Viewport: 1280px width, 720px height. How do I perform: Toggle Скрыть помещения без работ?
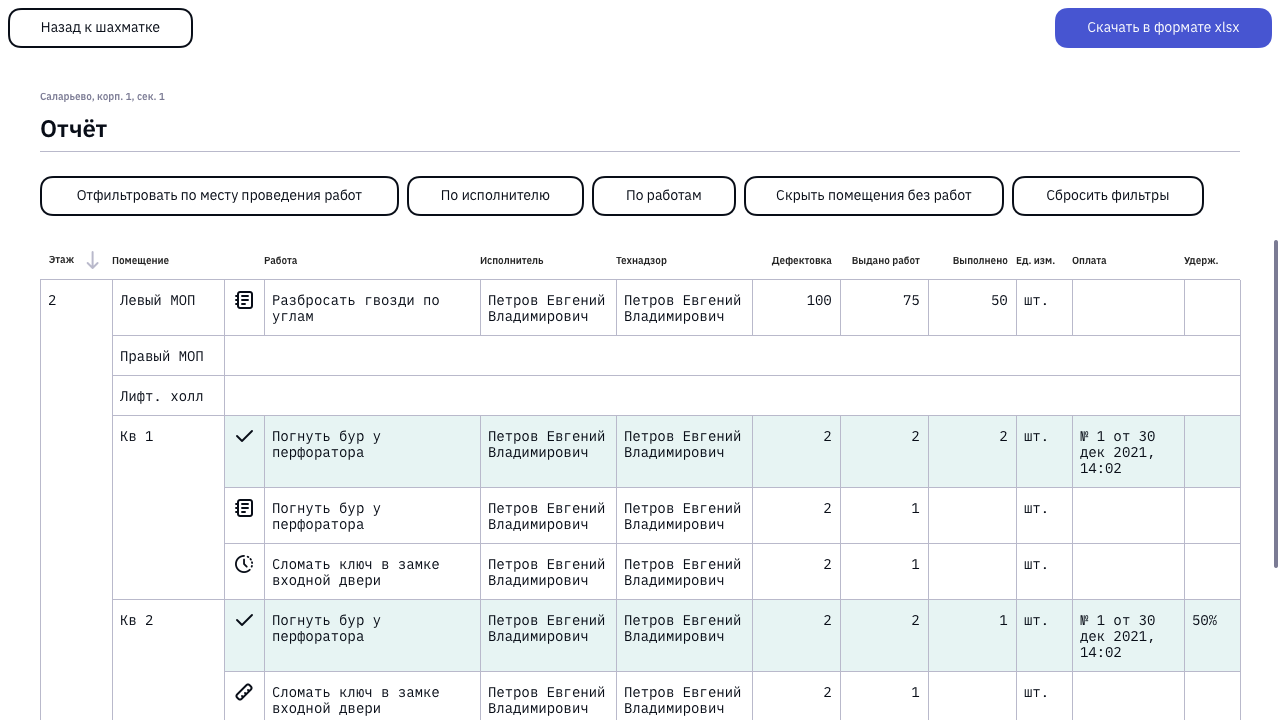874,196
